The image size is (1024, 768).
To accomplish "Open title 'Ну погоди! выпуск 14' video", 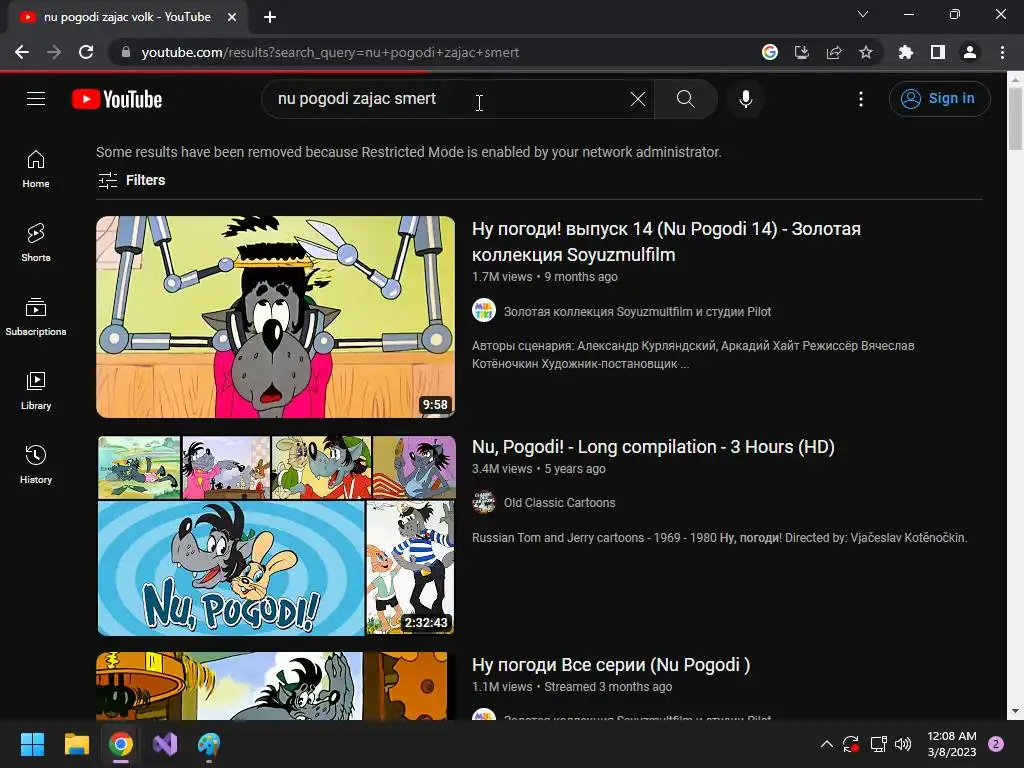I will [666, 242].
